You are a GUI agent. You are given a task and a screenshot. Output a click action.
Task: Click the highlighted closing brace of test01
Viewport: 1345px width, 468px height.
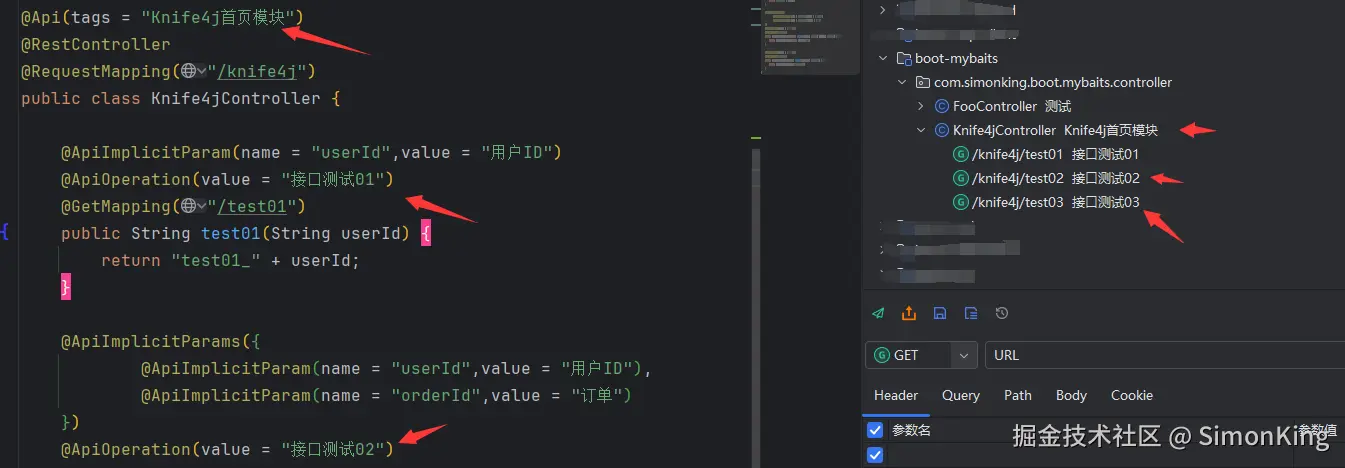(x=66, y=287)
